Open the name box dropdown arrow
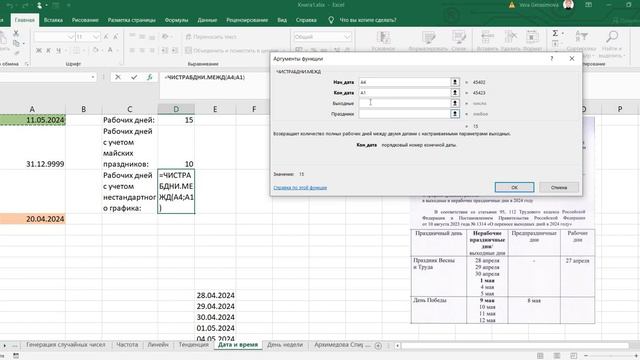This screenshot has height=360, width=640. (93, 77)
